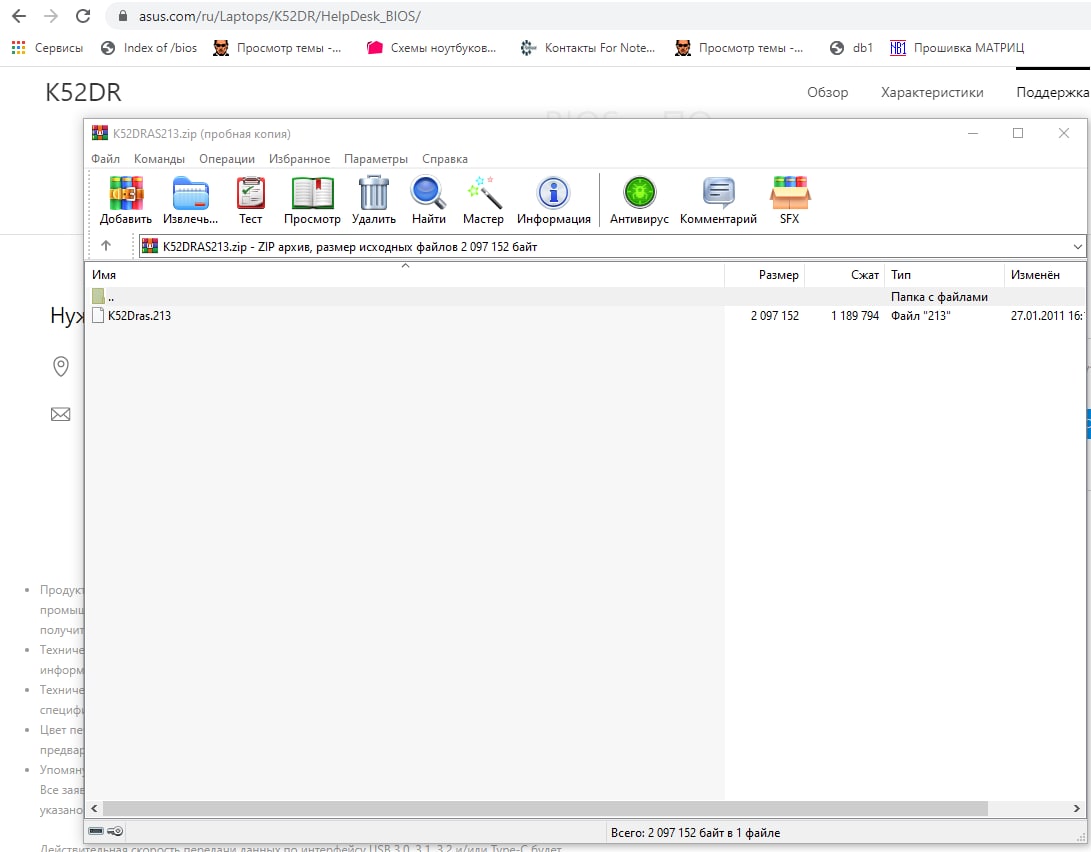Click the horizontal scrollbar right arrow
The width and height of the screenshot is (1091, 852).
[1076, 808]
